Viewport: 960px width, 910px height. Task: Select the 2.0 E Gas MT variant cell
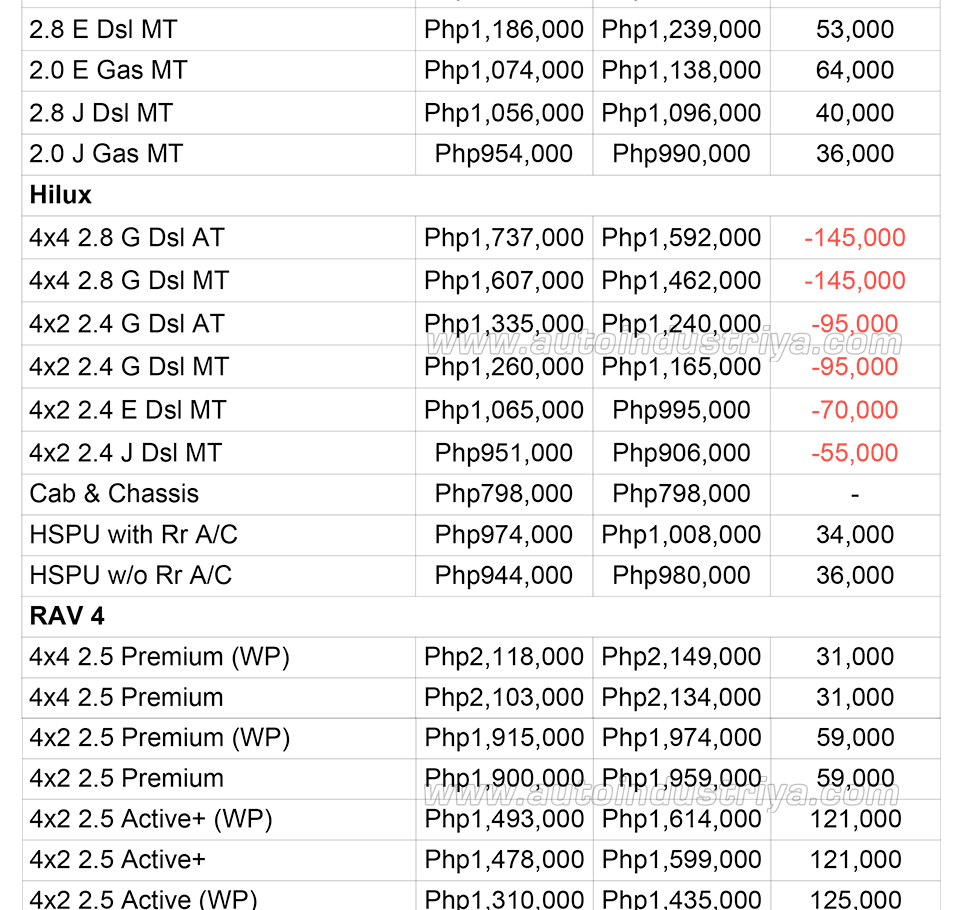coord(108,70)
